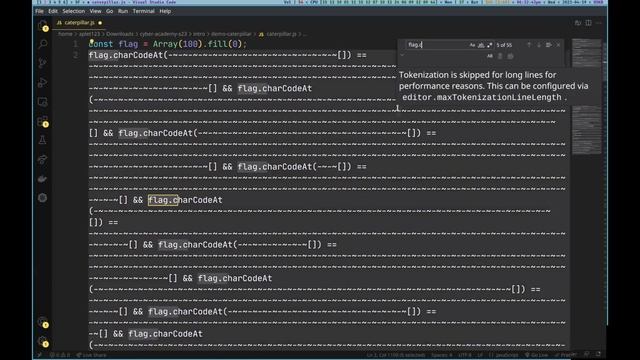Open editor More Actions ellipsis

(x=599, y=23)
